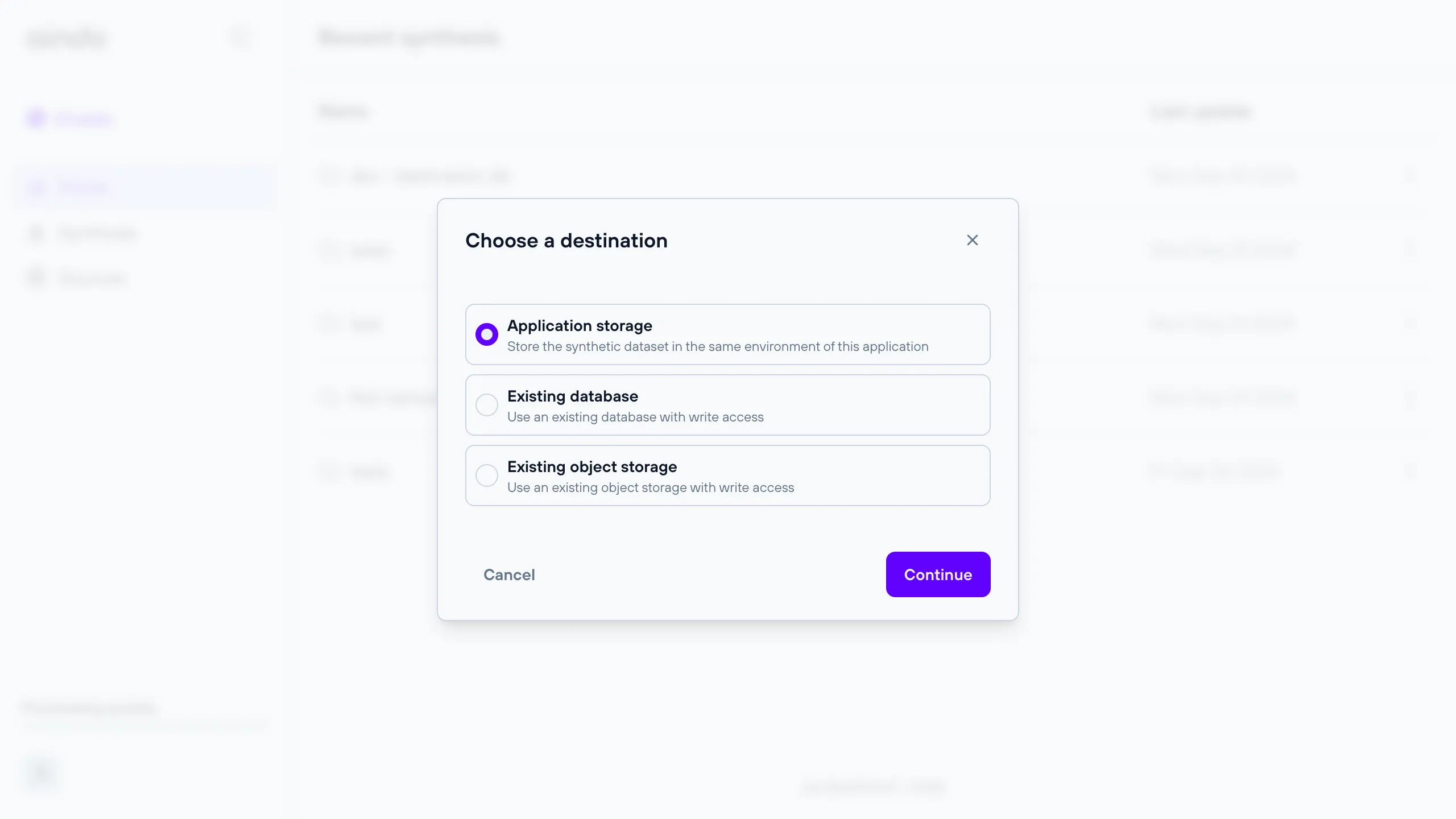Click 'Store the synthetic dataset' description text

point(717,347)
